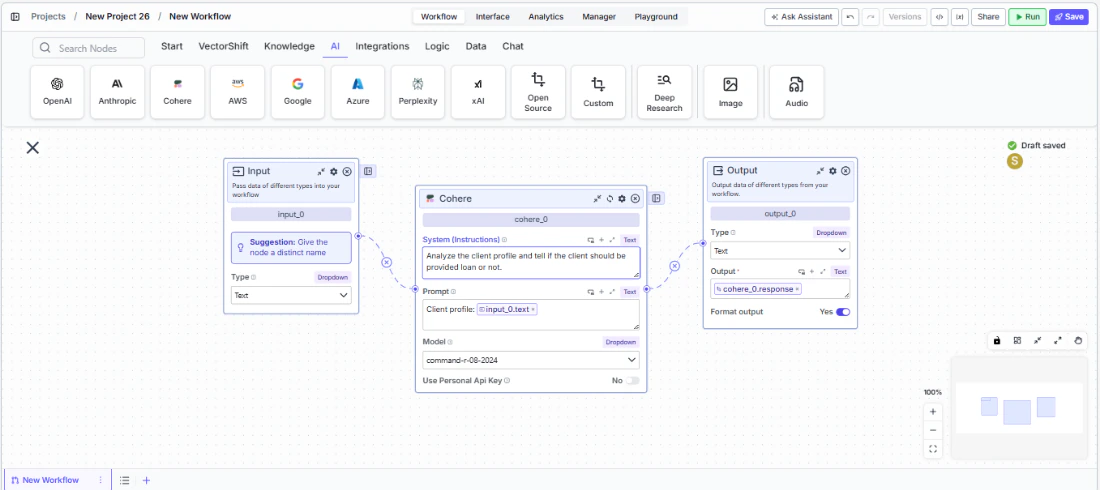Add a Perplexity node
This screenshot has width=1100, height=490.
(x=417, y=92)
